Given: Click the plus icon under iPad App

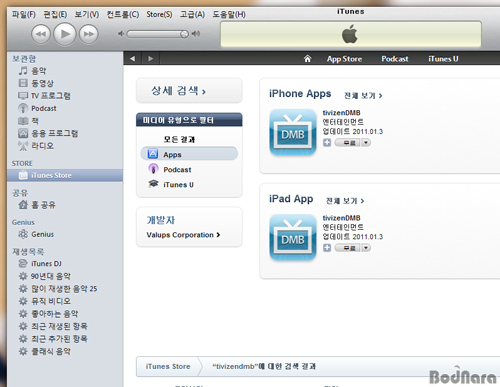Looking at the screenshot, I should [327, 248].
